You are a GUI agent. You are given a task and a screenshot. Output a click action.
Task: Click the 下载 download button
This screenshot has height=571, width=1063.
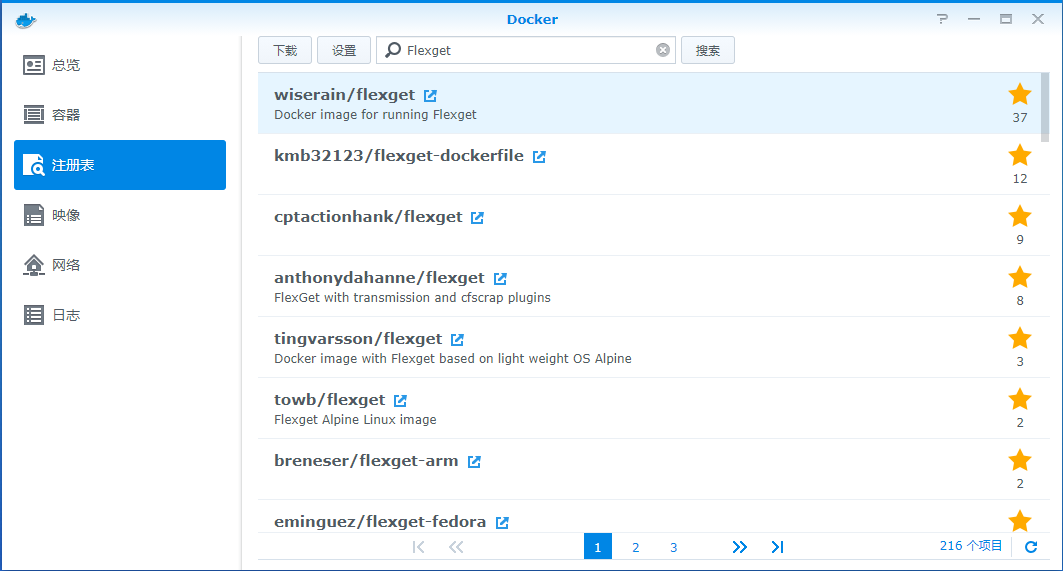tap(285, 50)
